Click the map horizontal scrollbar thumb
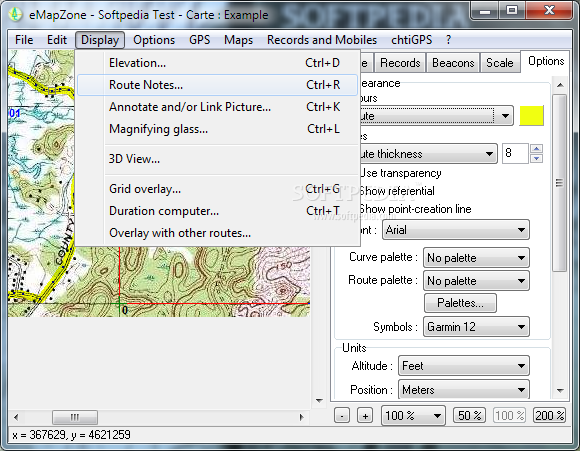The image size is (580, 451). click(x=75, y=417)
